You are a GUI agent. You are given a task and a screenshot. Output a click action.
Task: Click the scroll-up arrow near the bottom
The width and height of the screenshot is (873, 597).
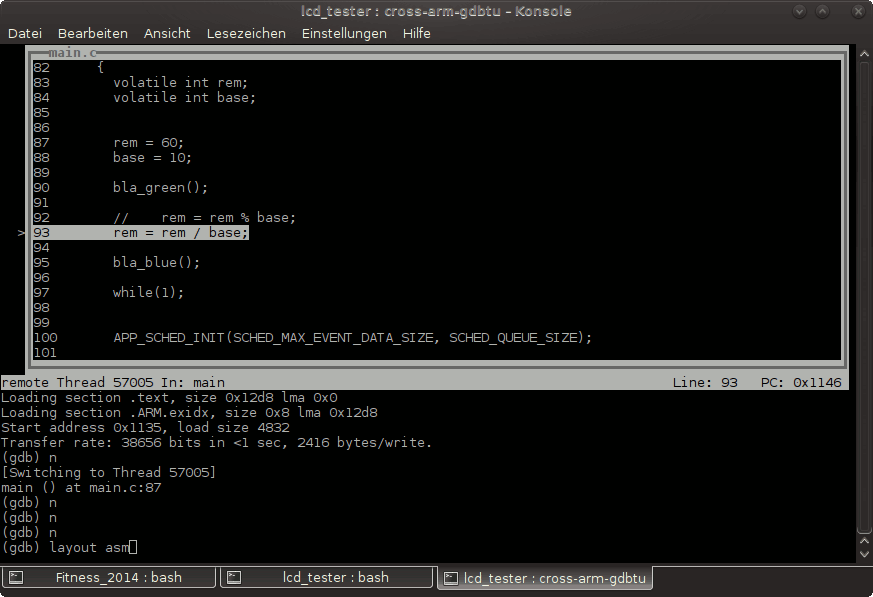[864, 540]
